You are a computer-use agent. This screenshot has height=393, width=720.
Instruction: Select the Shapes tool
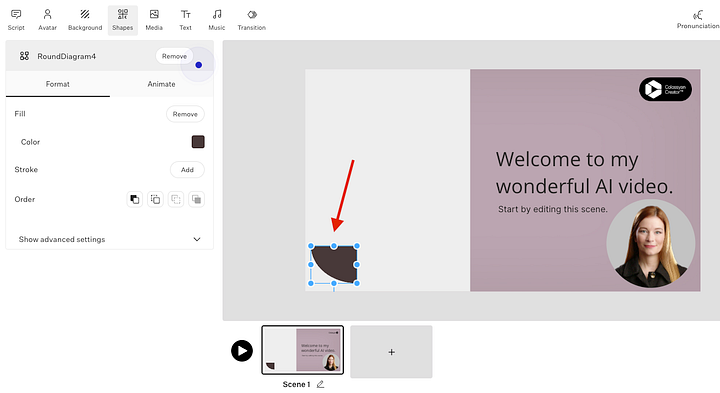tap(123, 20)
